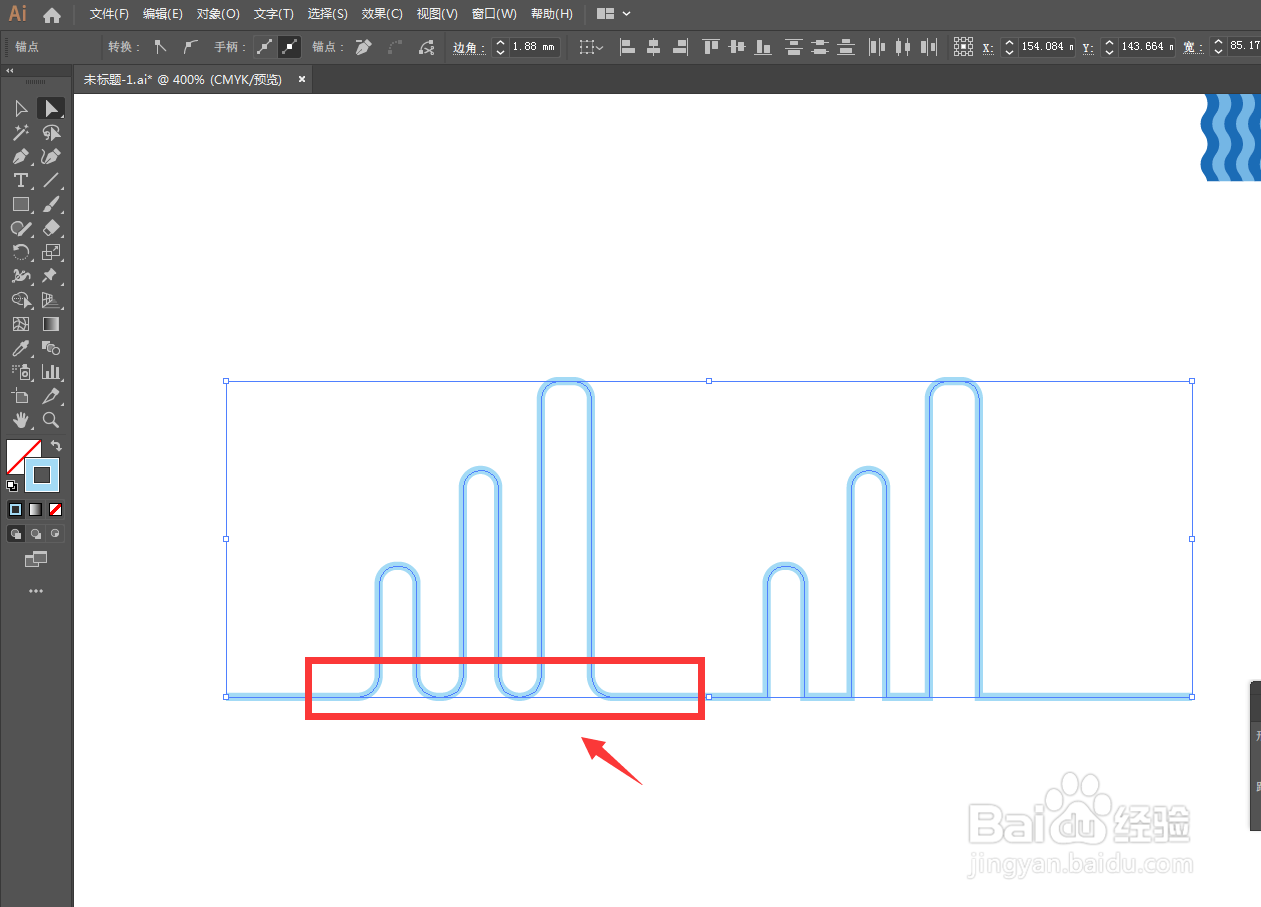The height and width of the screenshot is (907, 1261).
Task: Select the Line Segment tool
Action: (x=51, y=180)
